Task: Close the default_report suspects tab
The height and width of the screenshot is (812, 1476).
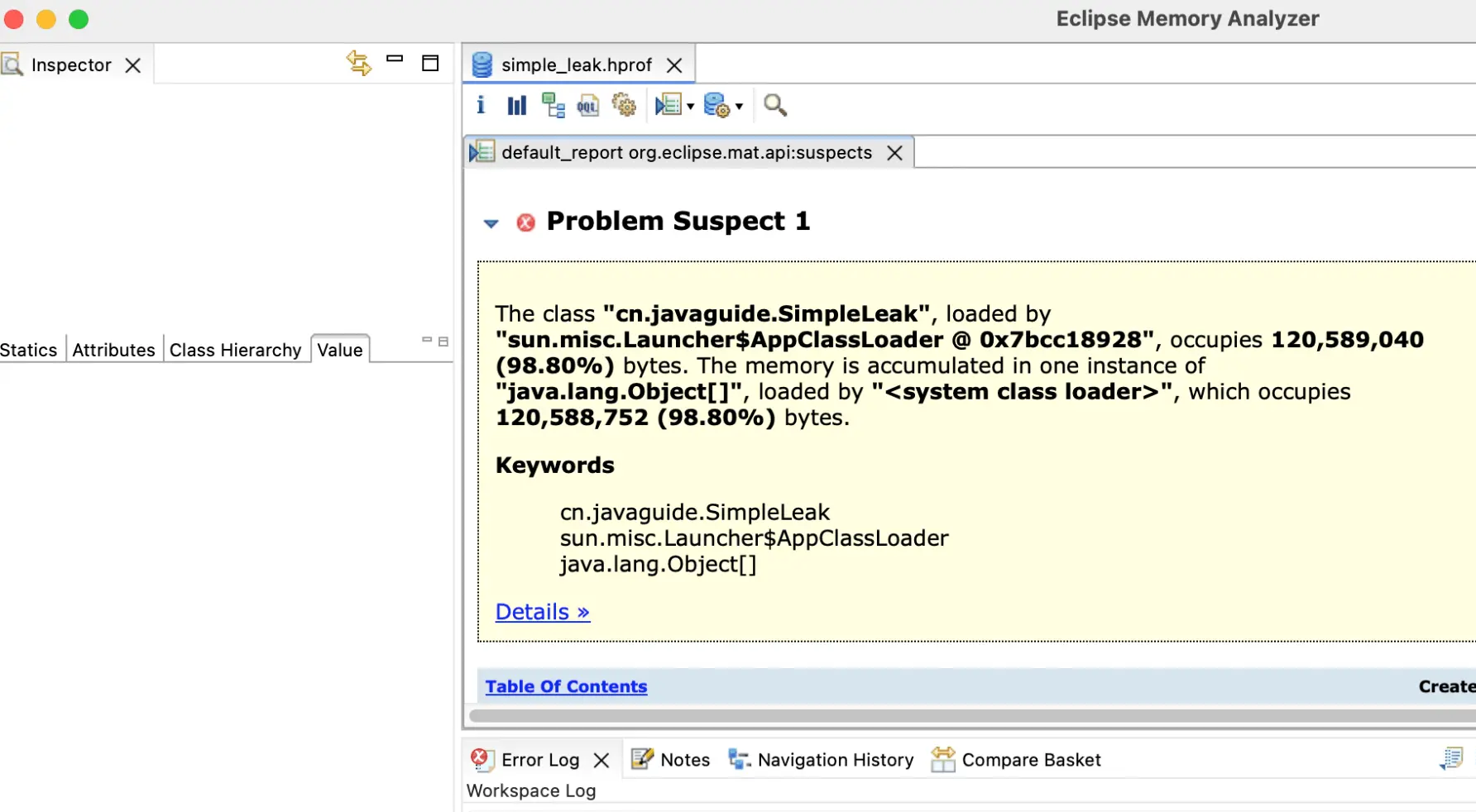Action: coord(894,153)
